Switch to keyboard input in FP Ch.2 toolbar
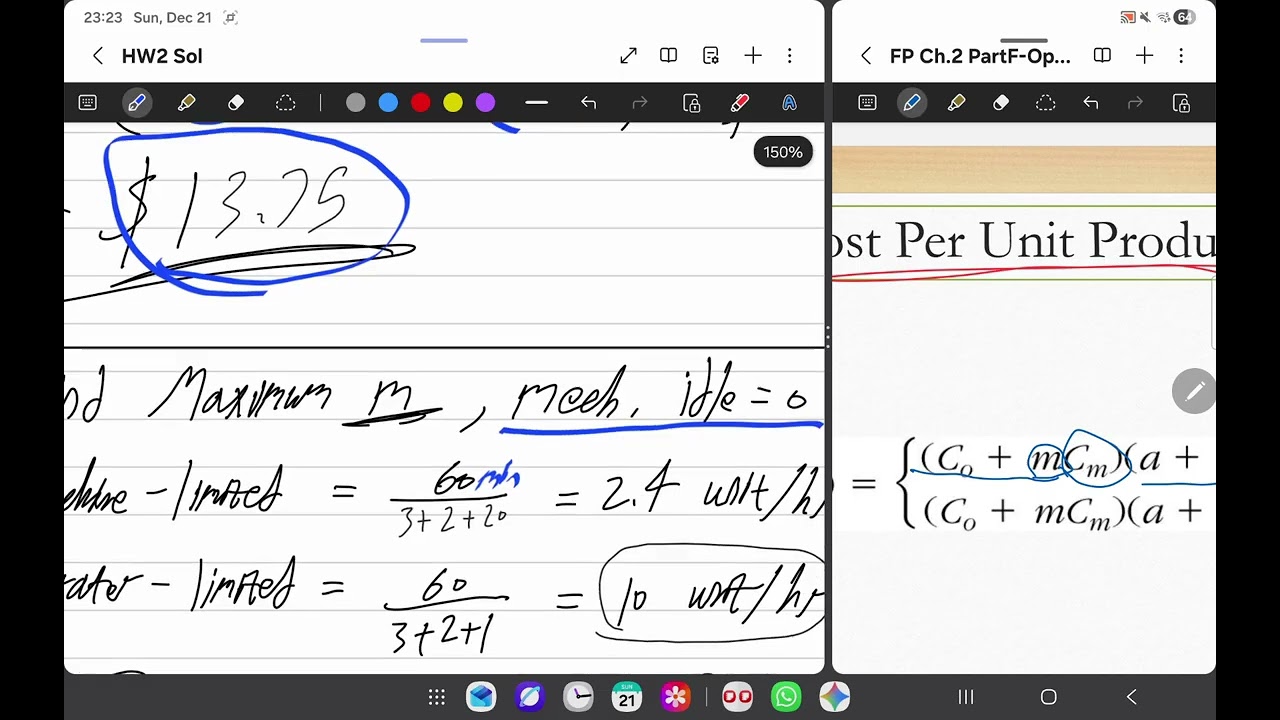 pyautogui.click(x=867, y=103)
